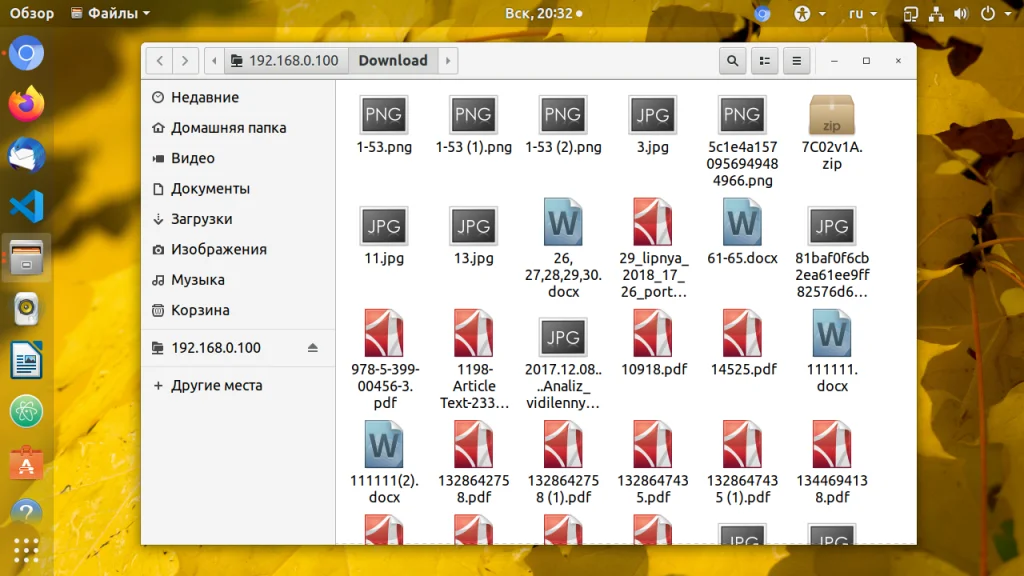The height and width of the screenshot is (576, 1024).
Task: Go back with the left arrow button
Action: click(x=160, y=61)
